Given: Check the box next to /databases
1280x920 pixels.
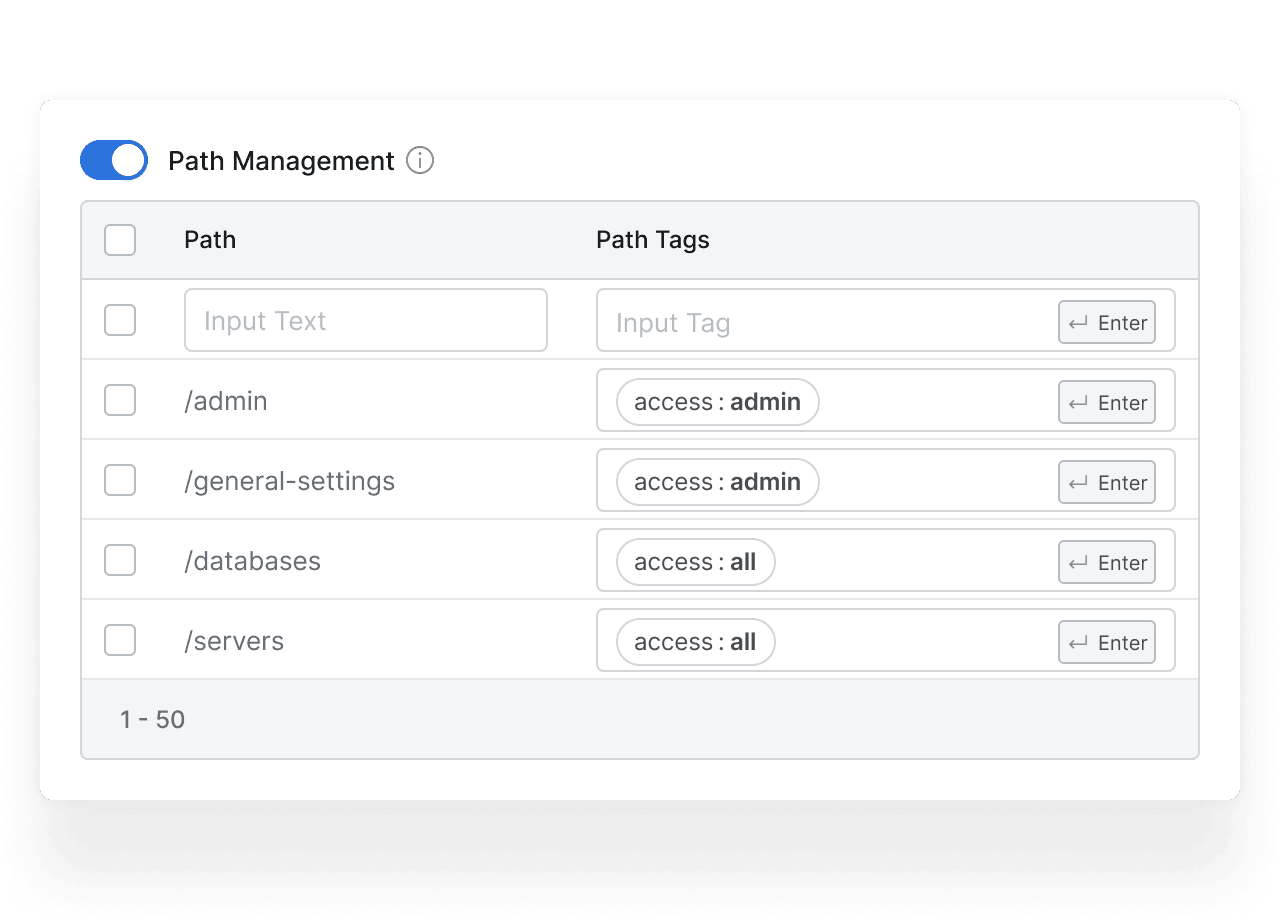Looking at the screenshot, I should click(x=120, y=560).
